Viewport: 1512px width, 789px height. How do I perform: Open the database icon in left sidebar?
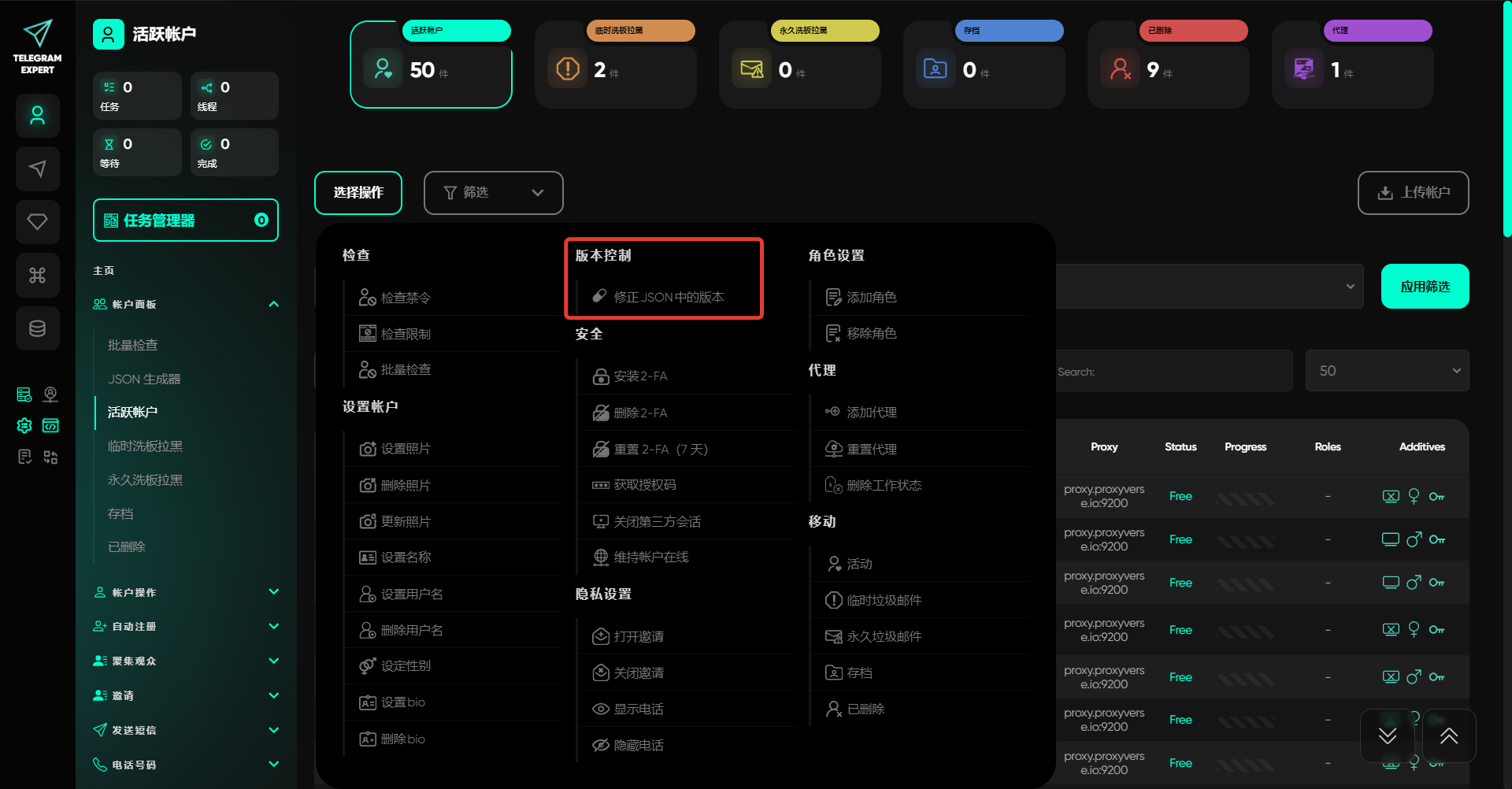click(x=37, y=328)
